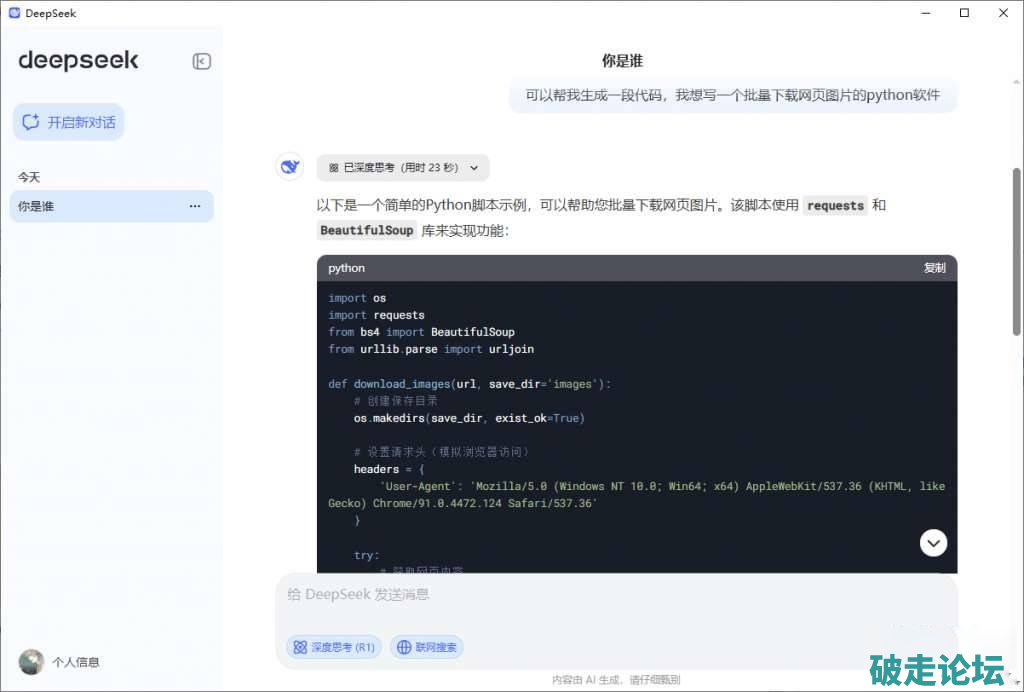Copy the python code with 复制

coord(934,268)
